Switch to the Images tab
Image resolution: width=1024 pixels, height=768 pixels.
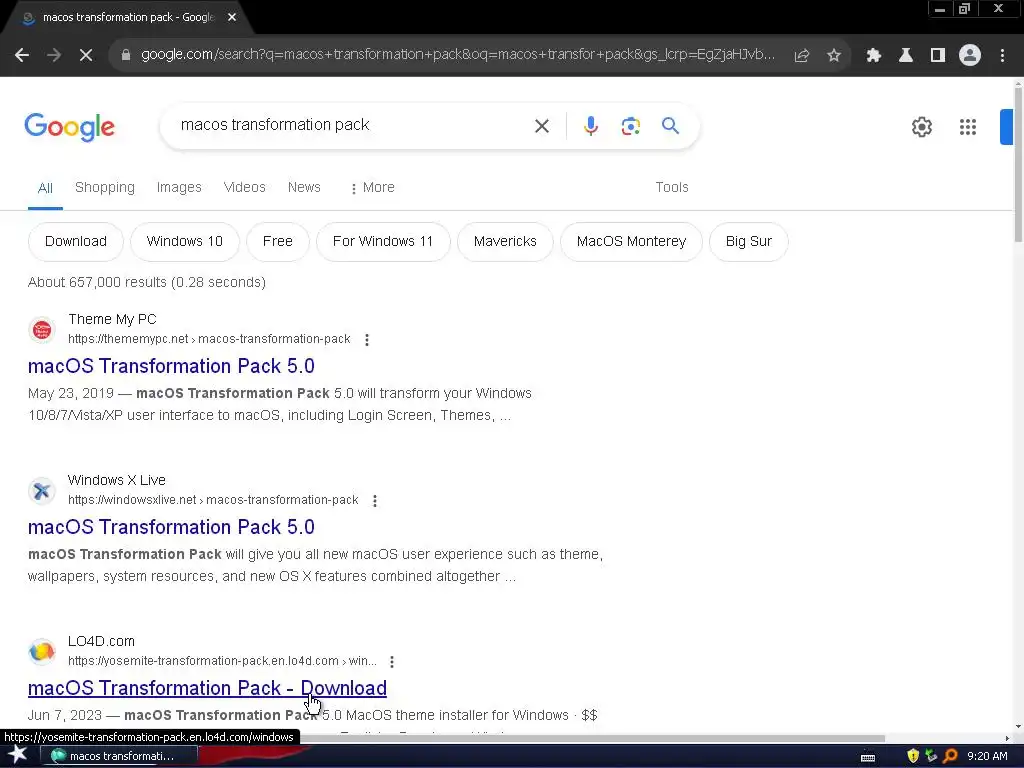point(179,187)
